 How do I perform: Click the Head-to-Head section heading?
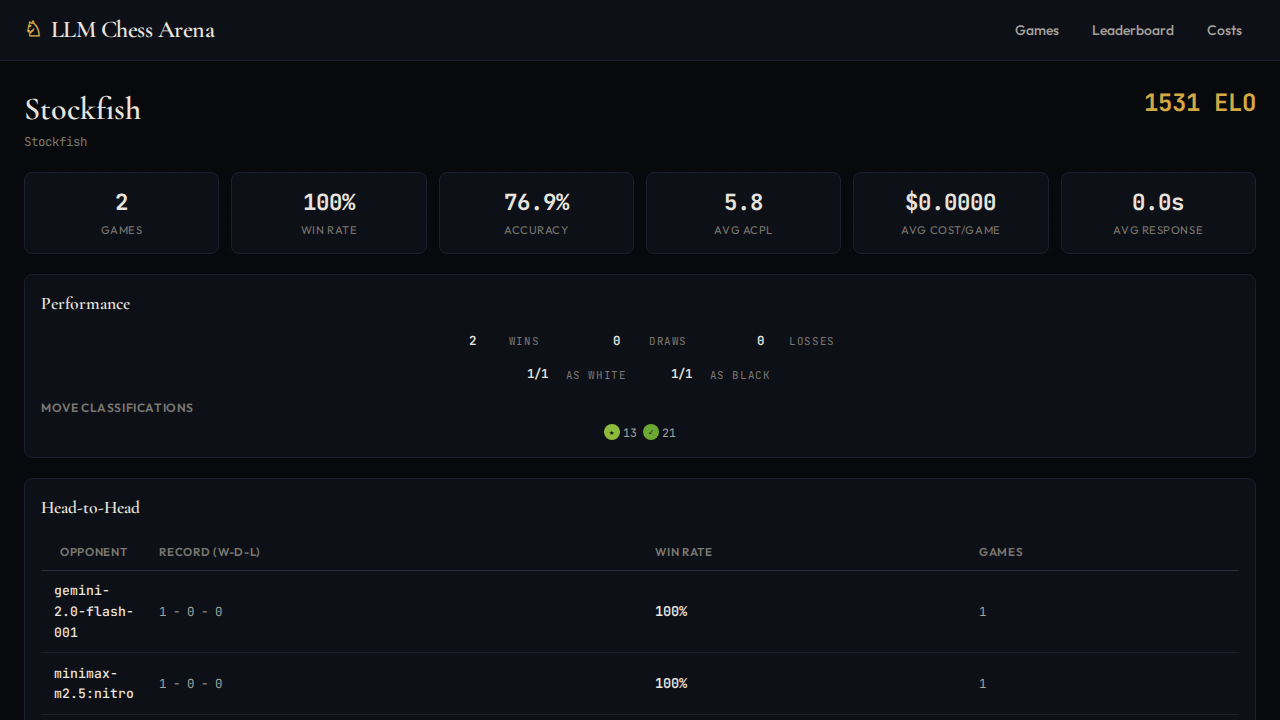point(91,508)
